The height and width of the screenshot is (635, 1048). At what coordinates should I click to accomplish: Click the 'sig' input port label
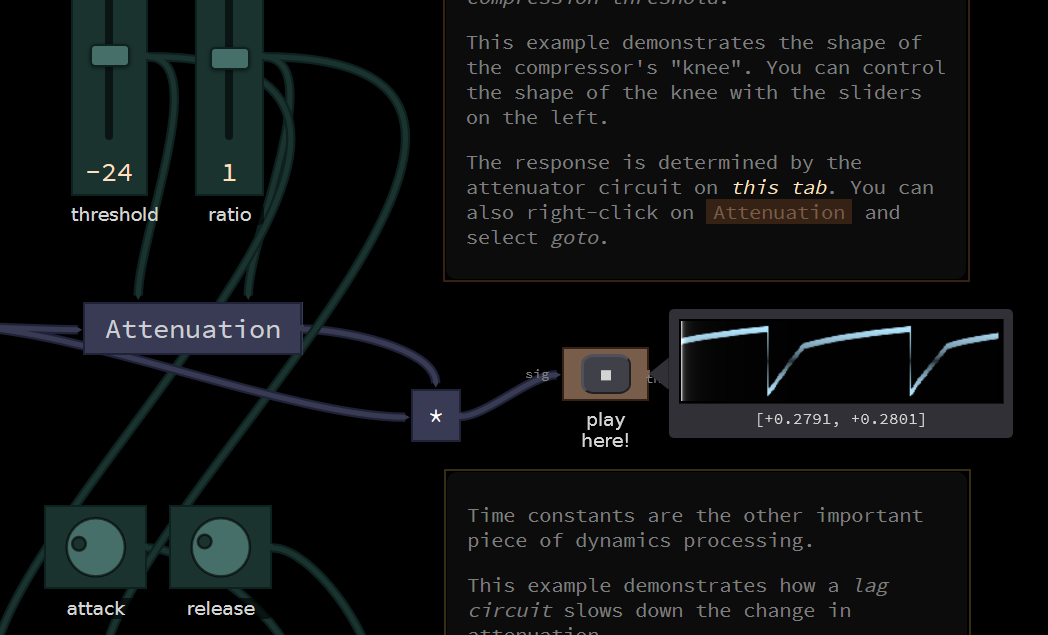coord(537,374)
